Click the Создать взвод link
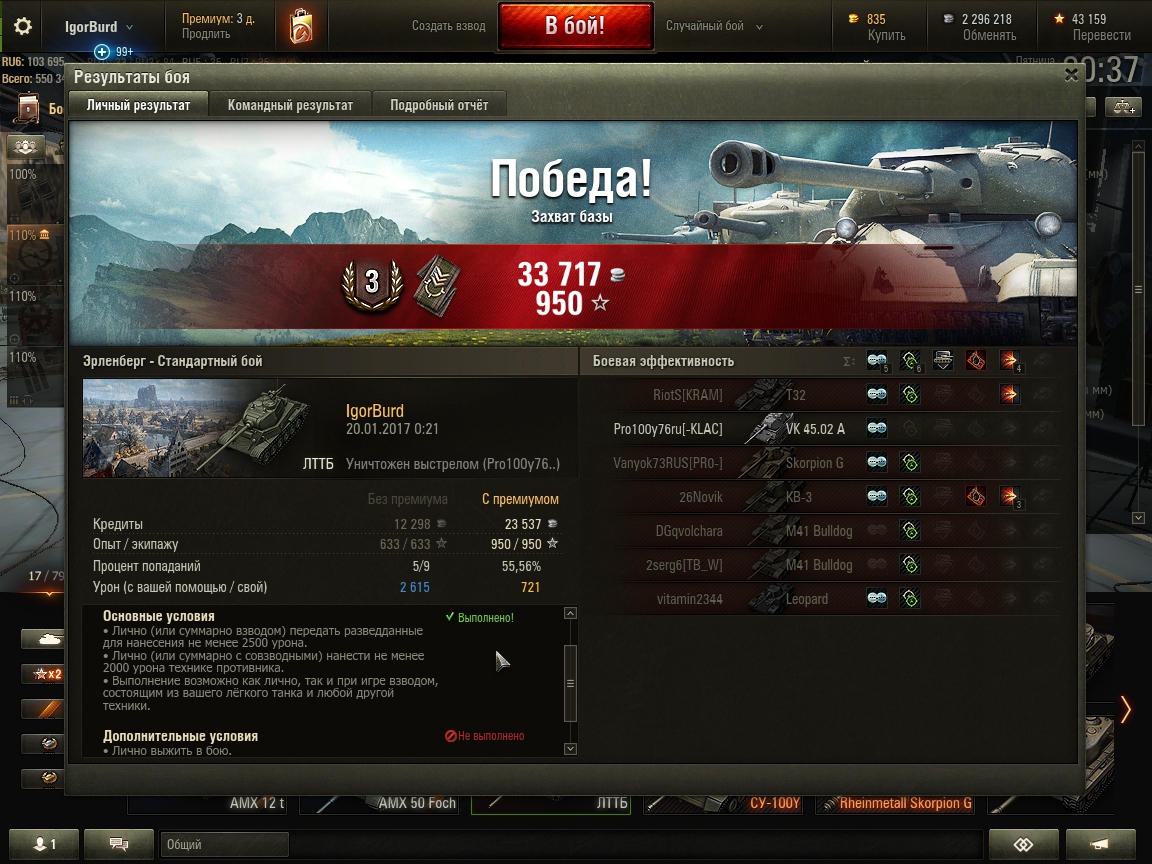Viewport: 1152px width, 864px height. 448,26
